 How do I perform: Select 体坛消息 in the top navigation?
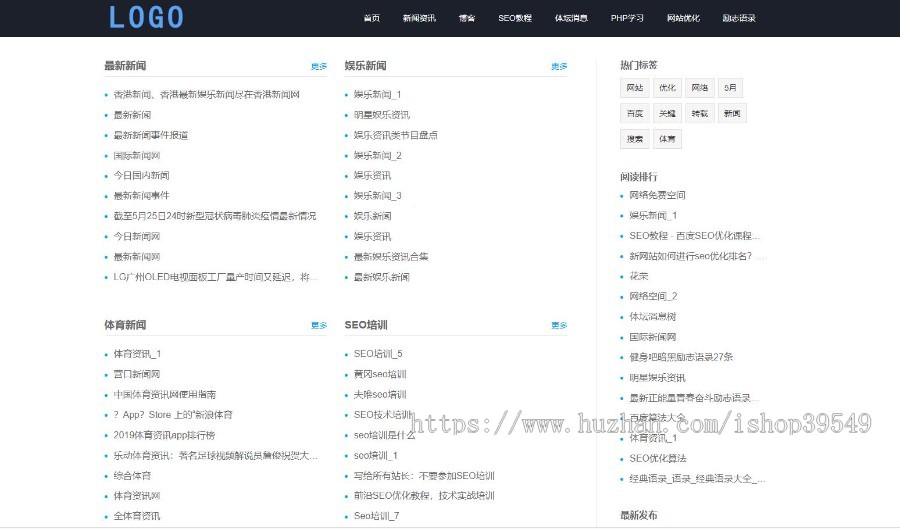tap(571, 18)
